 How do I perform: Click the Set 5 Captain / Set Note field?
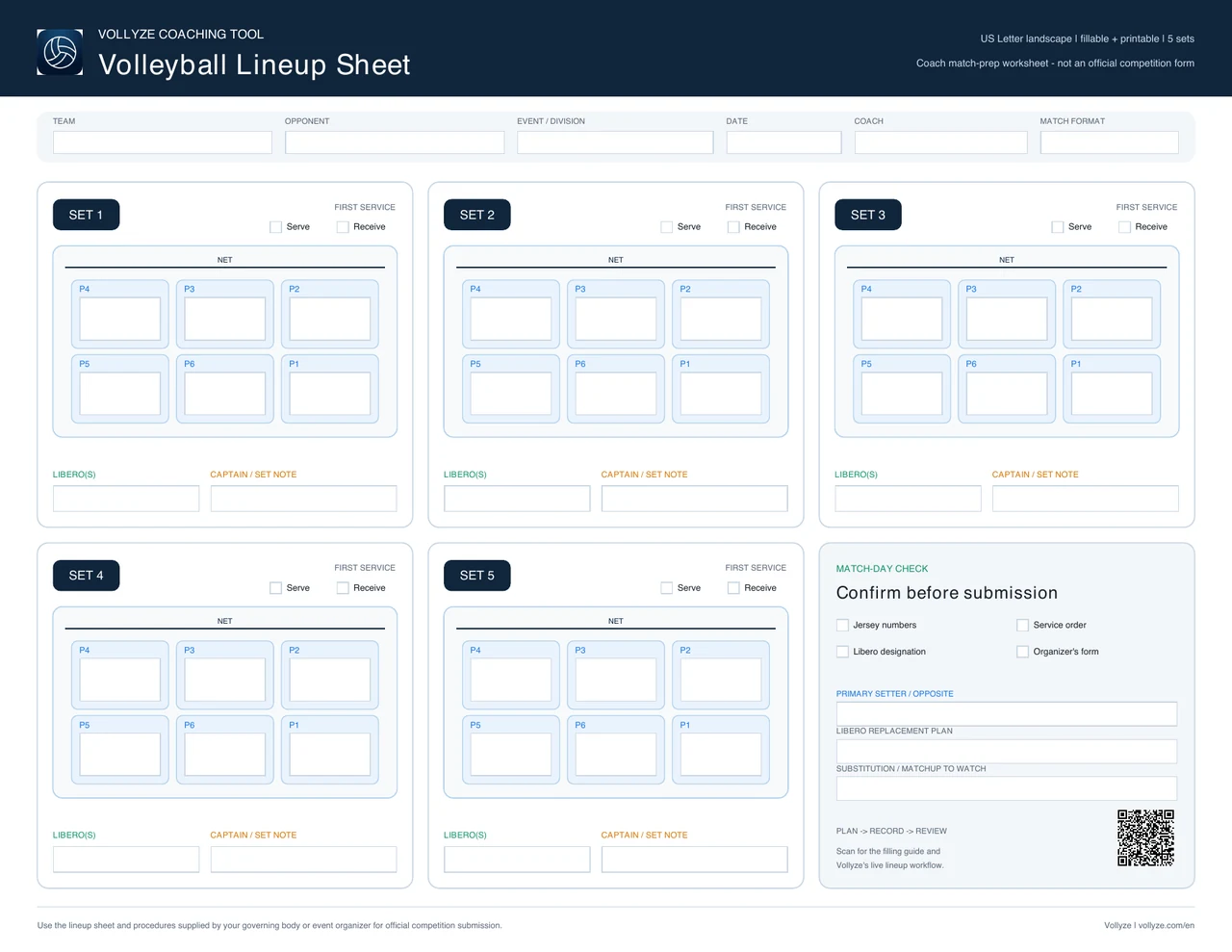tap(695, 860)
